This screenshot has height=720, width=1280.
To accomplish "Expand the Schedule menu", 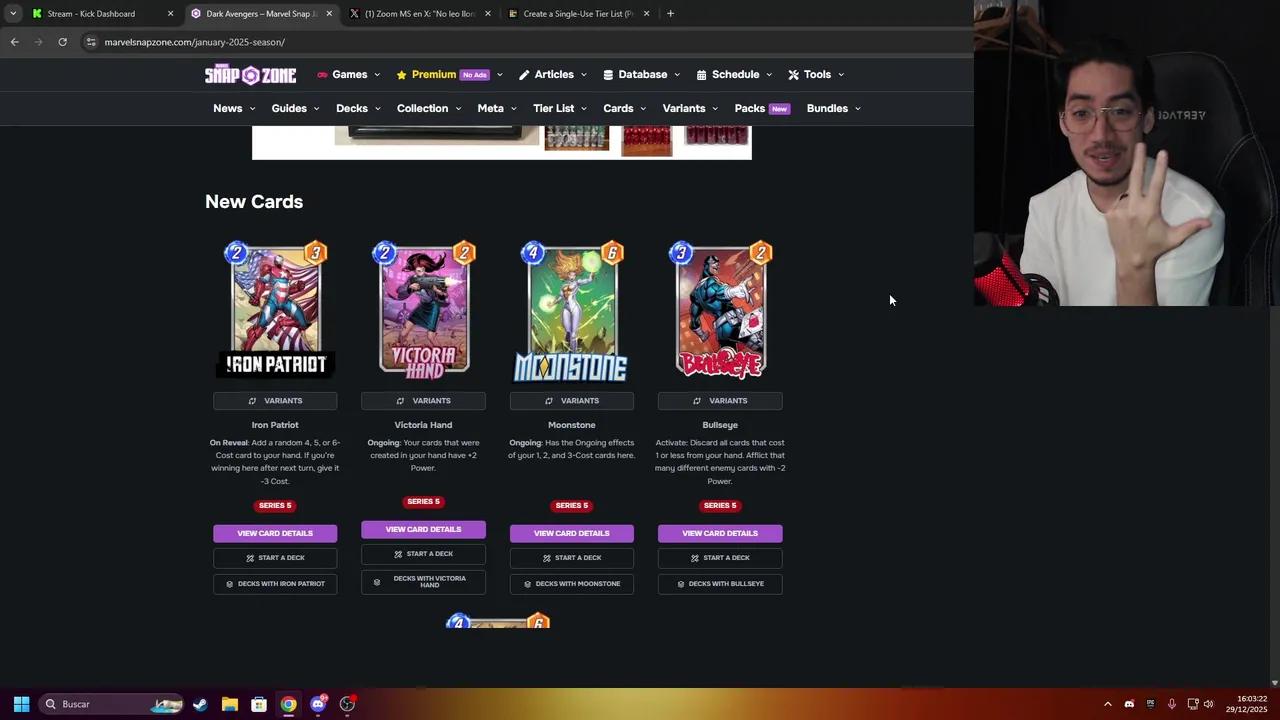I will pos(735,75).
